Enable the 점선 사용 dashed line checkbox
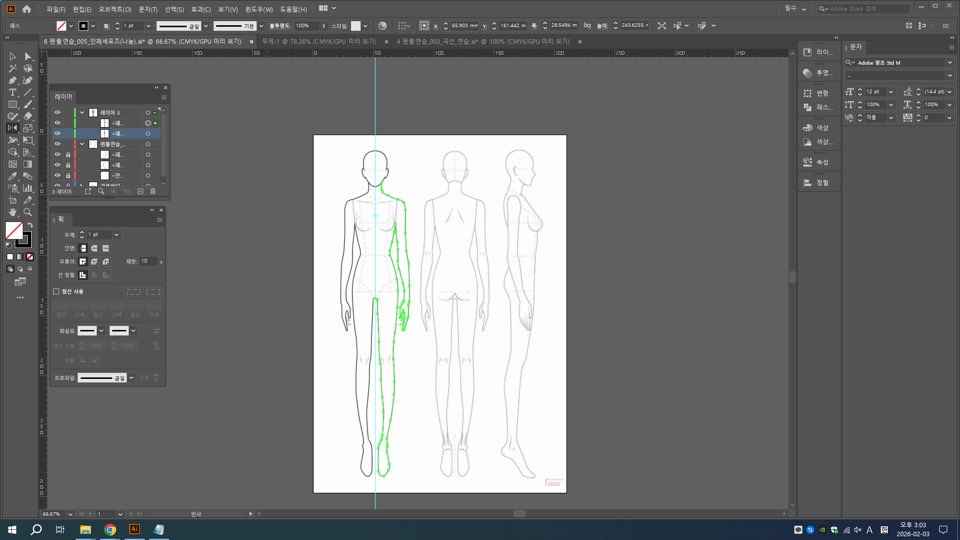The width and height of the screenshot is (960, 540). pyautogui.click(x=56, y=291)
